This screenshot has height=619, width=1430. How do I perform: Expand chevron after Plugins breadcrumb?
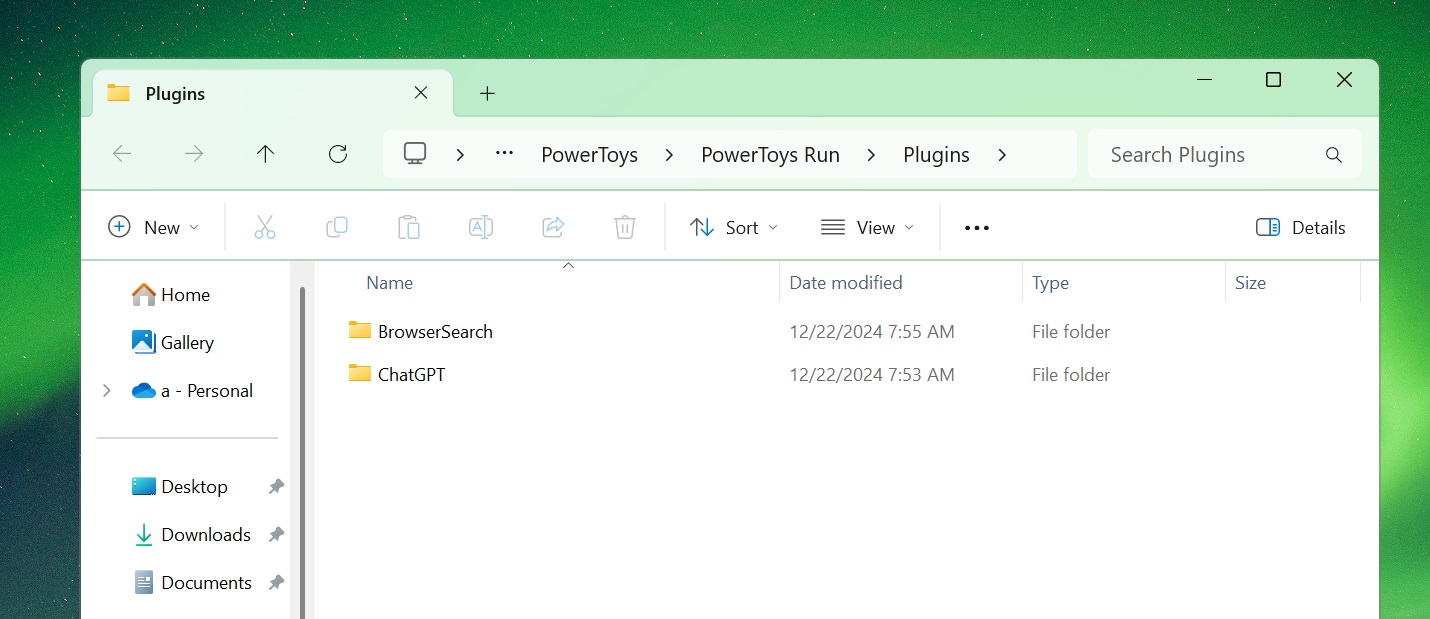(1002, 155)
